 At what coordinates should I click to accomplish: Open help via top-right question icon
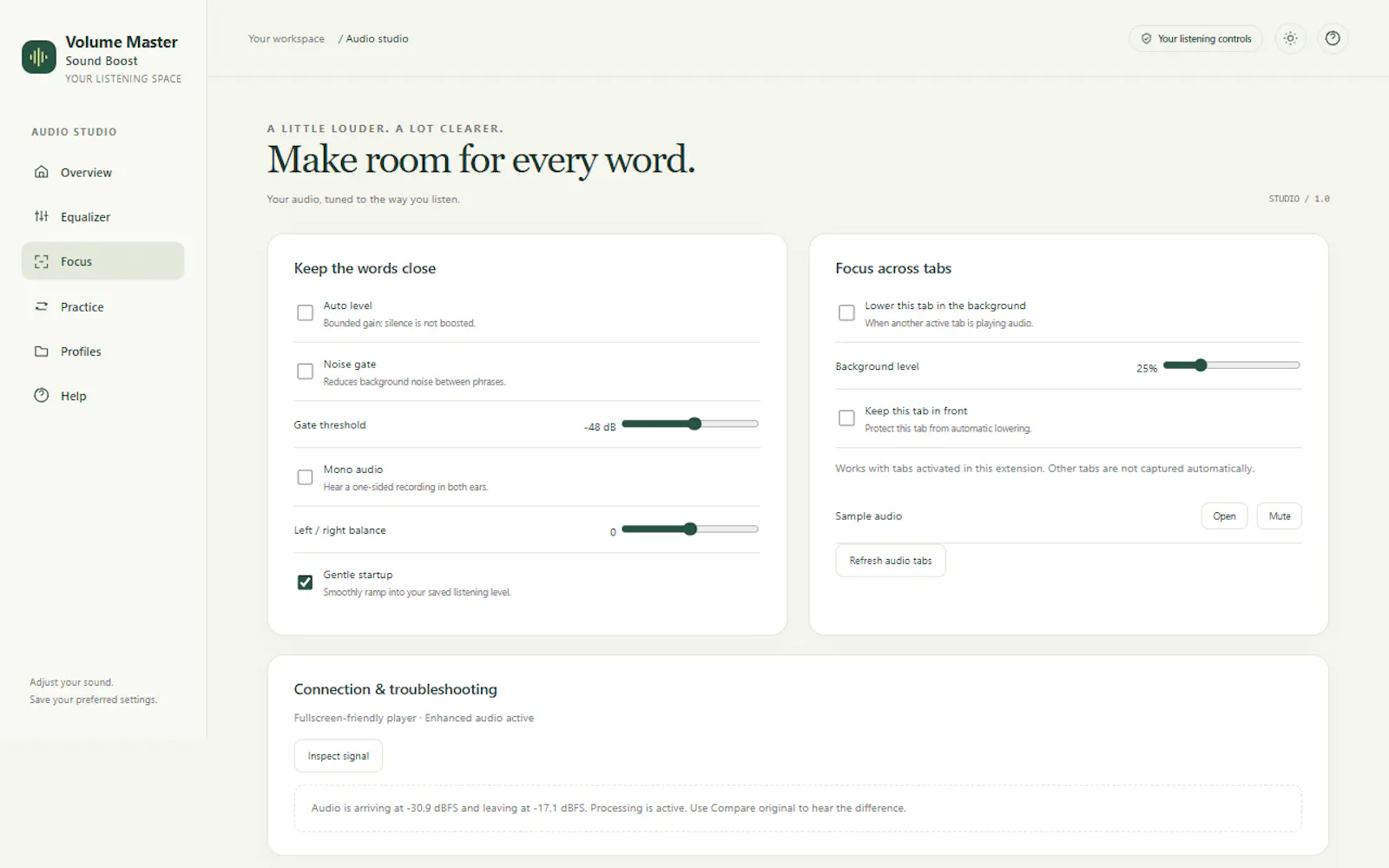[x=1333, y=38]
